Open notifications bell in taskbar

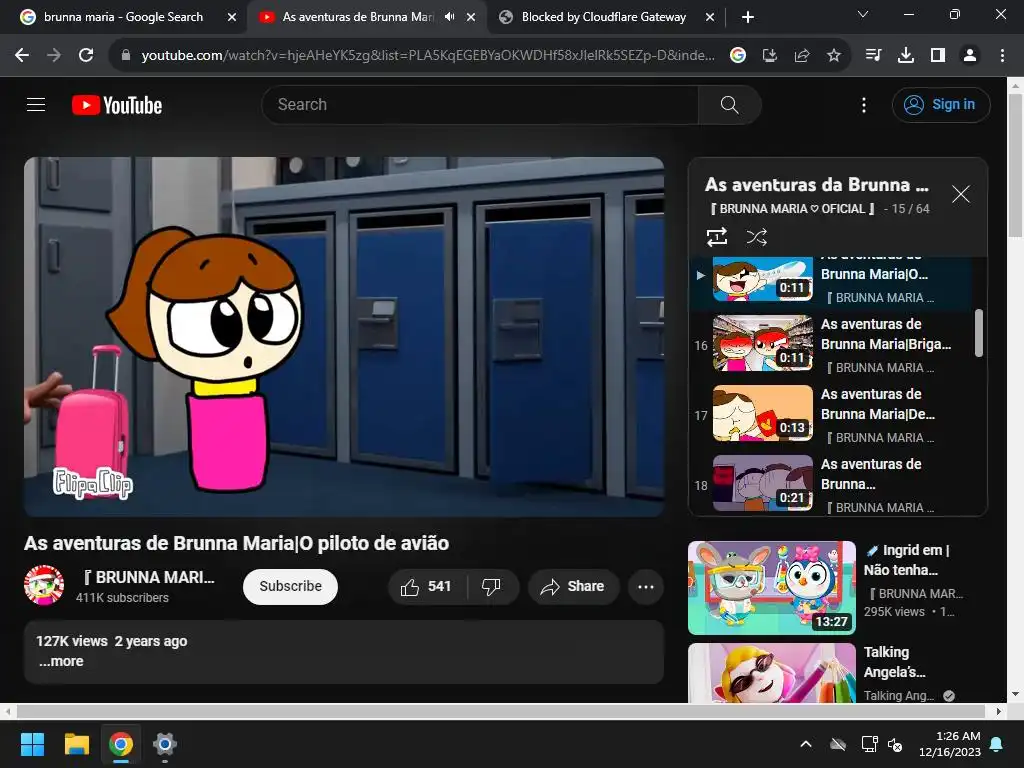tap(997, 744)
